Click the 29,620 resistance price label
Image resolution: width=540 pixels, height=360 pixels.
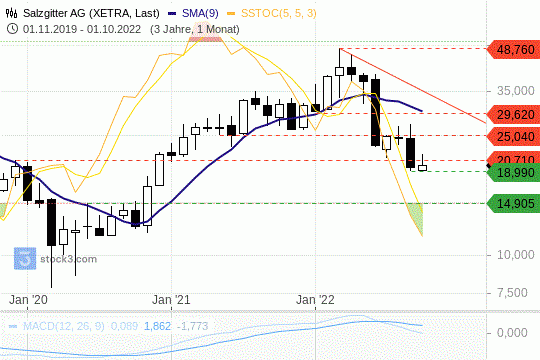(513, 114)
